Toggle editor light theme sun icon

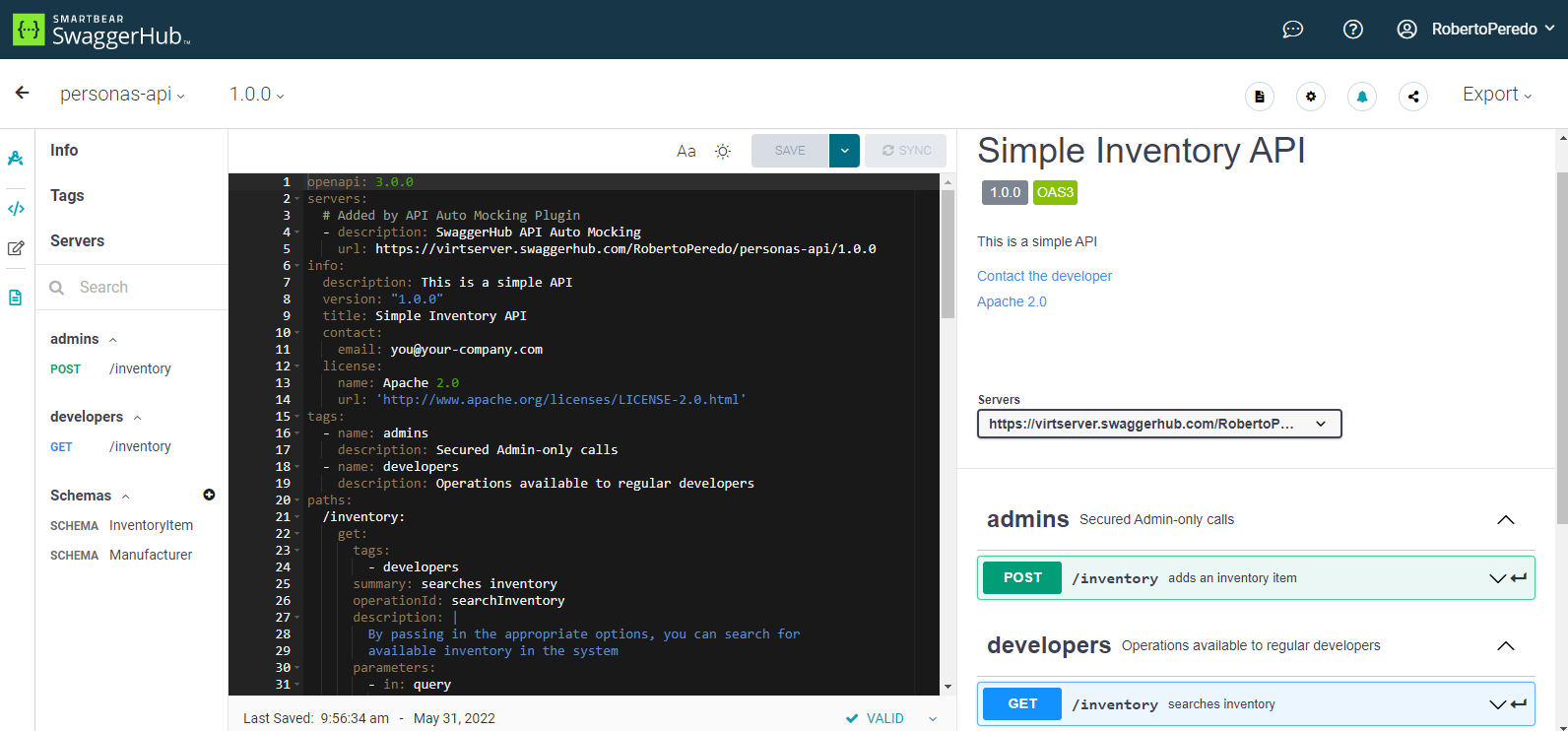723,151
